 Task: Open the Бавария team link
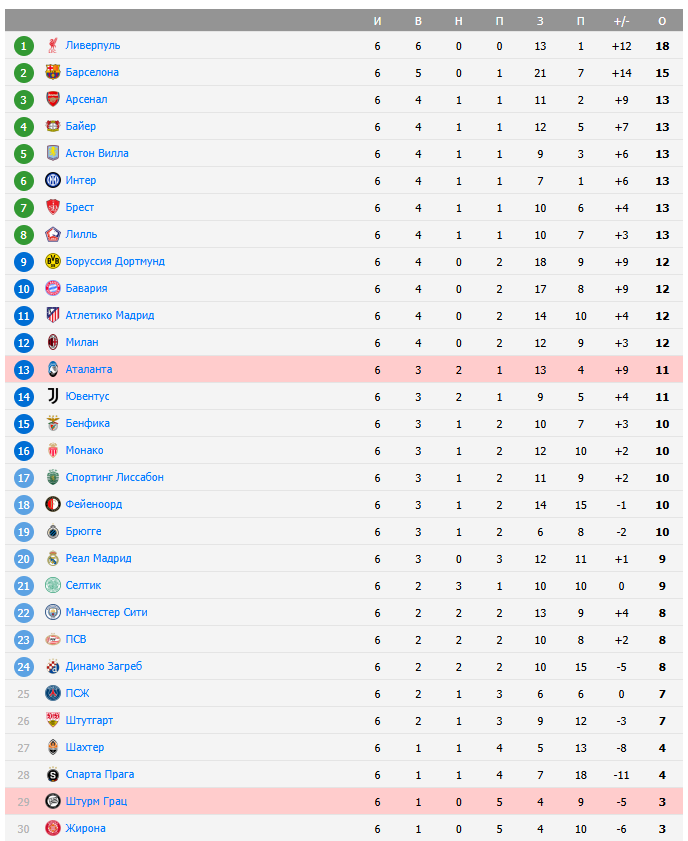(x=86, y=288)
